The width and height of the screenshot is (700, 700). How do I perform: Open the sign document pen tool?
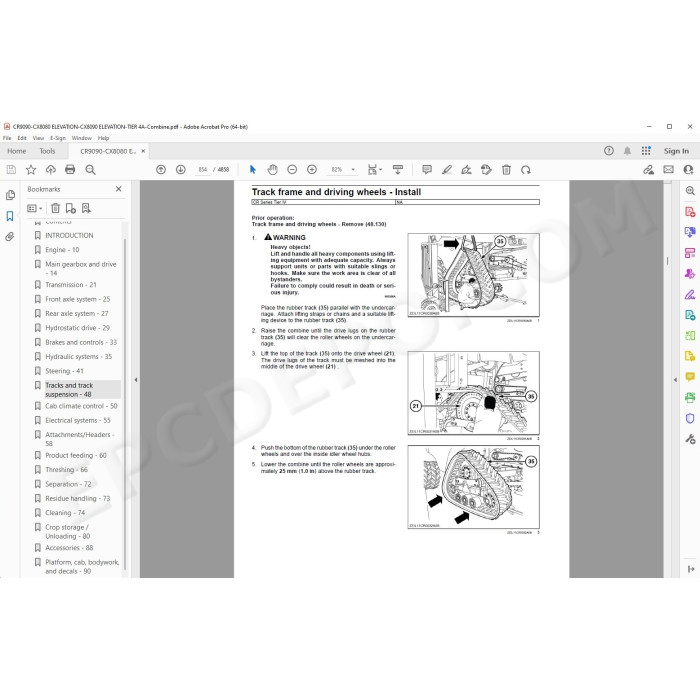point(466,170)
